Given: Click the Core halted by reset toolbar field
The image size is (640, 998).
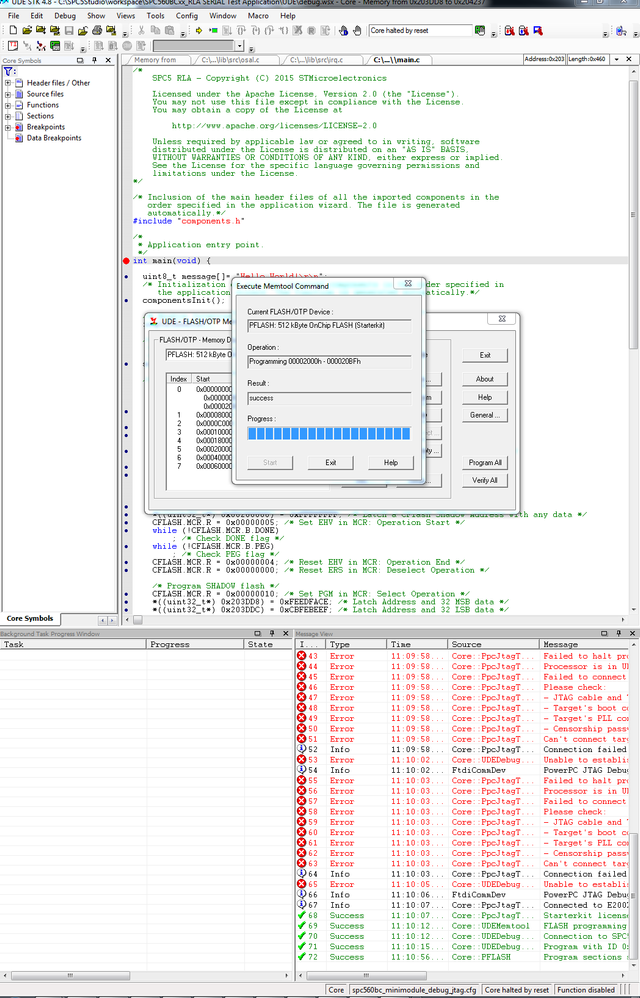Looking at the screenshot, I should [421, 30].
